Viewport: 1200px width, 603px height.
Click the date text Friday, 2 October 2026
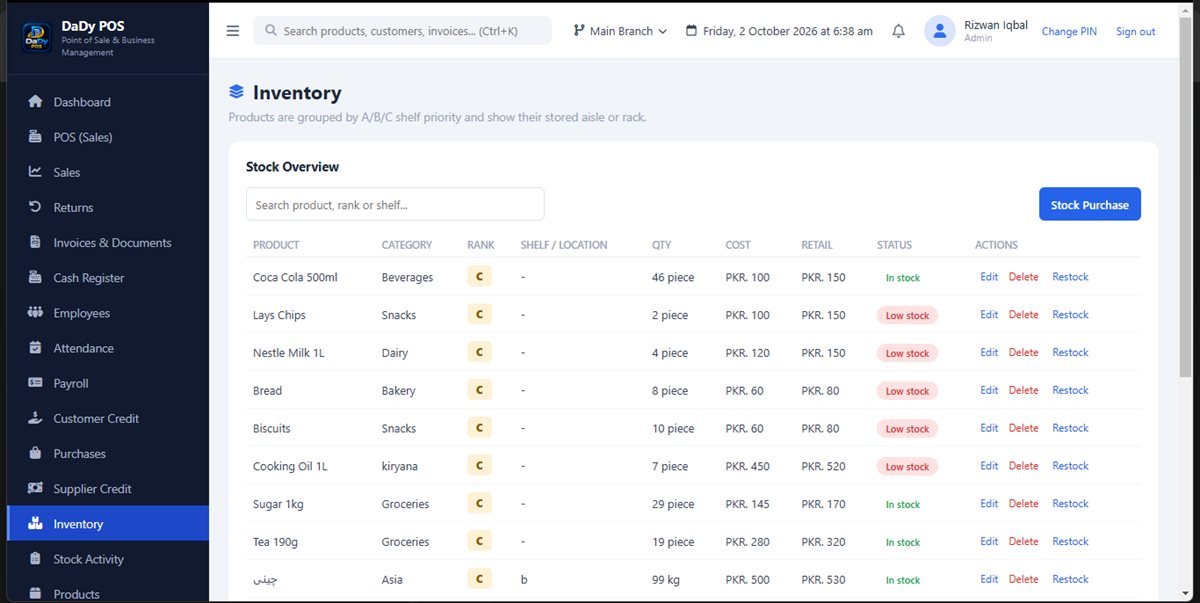[788, 31]
